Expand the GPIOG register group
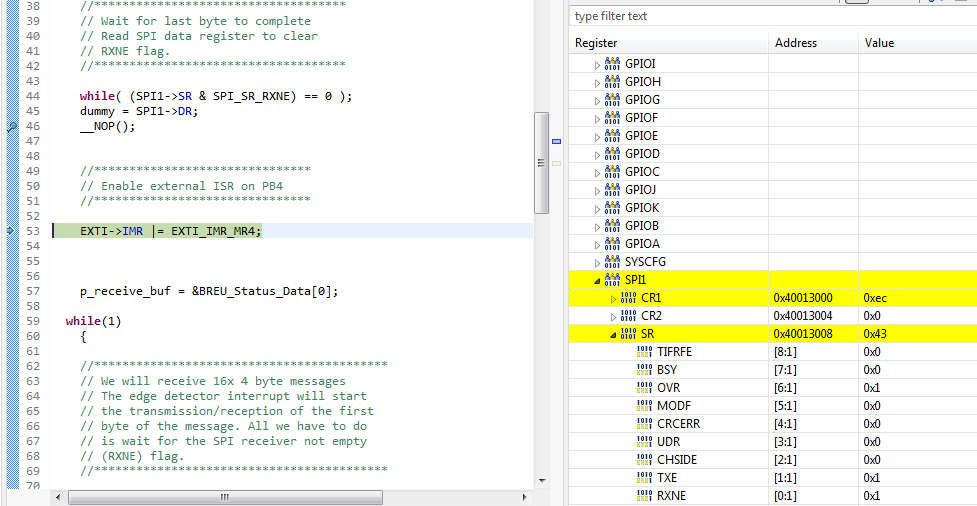977x506 pixels. [x=597, y=100]
